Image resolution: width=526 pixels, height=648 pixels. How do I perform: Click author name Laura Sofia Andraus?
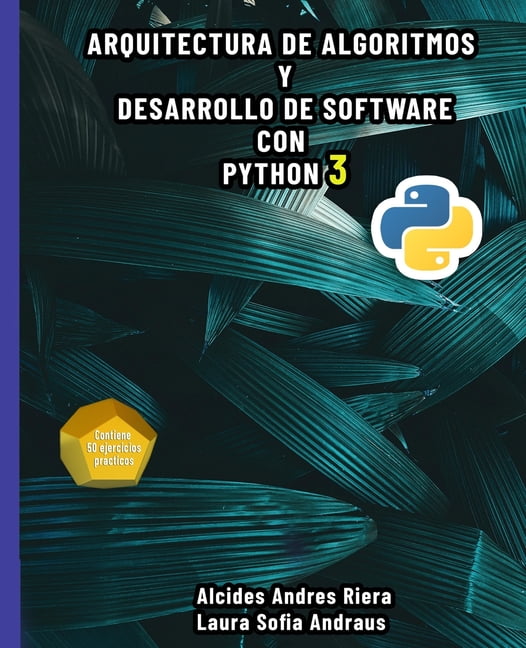point(291,622)
